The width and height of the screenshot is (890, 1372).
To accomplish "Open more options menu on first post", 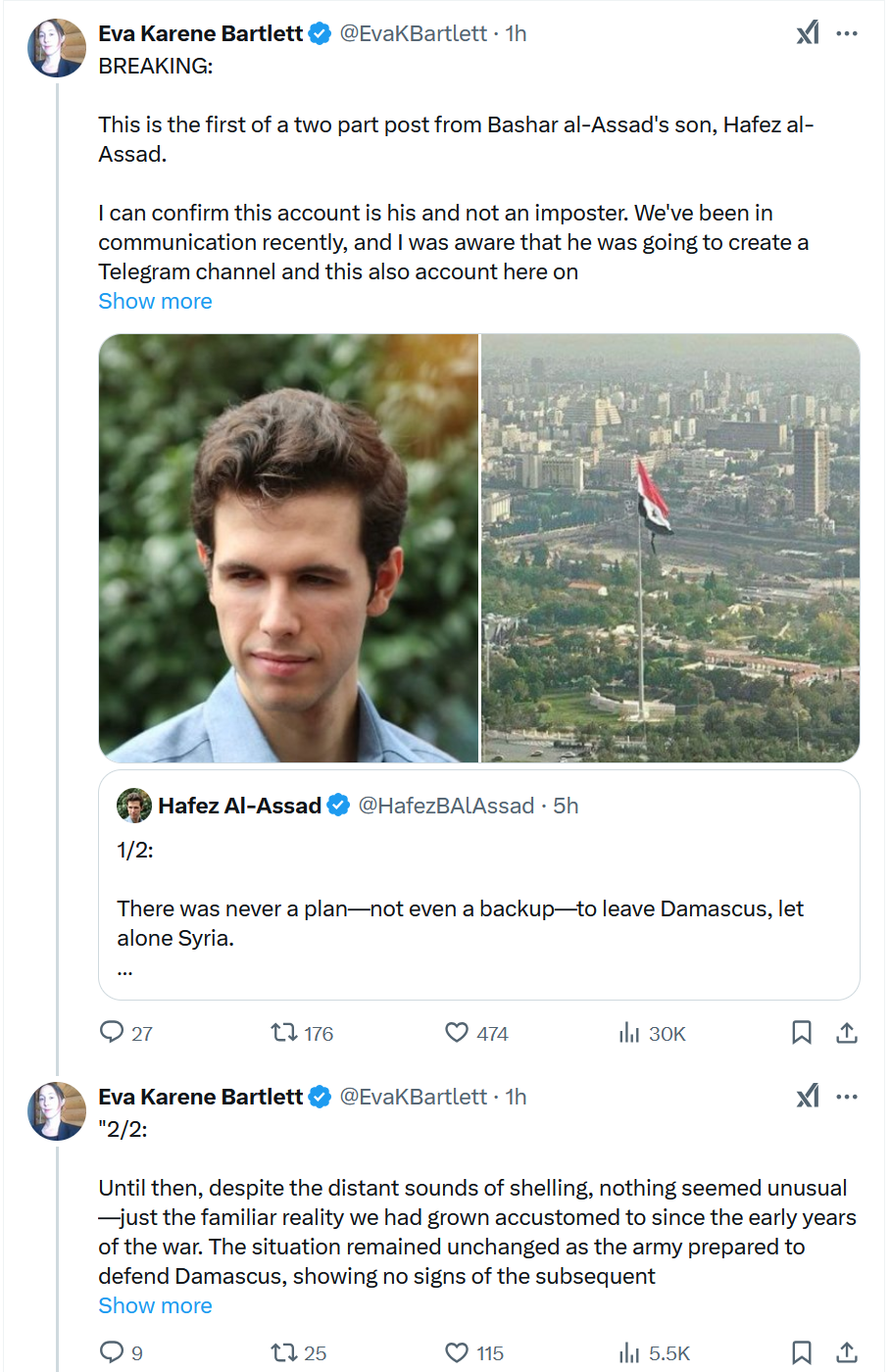I will pyautogui.click(x=847, y=33).
